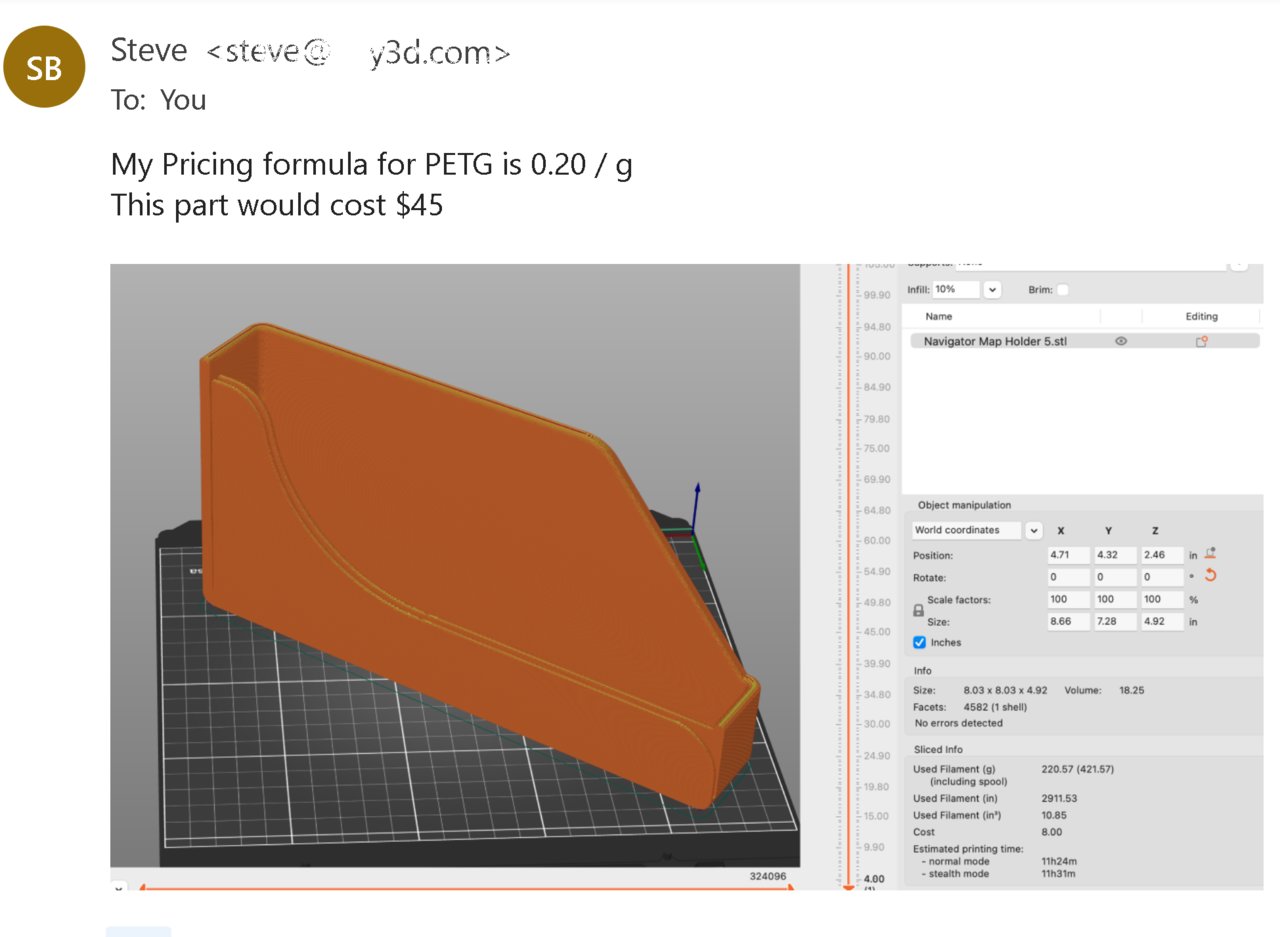Click the Scale factors Z field
The width and height of the screenshot is (1280, 937).
pyautogui.click(x=1162, y=600)
